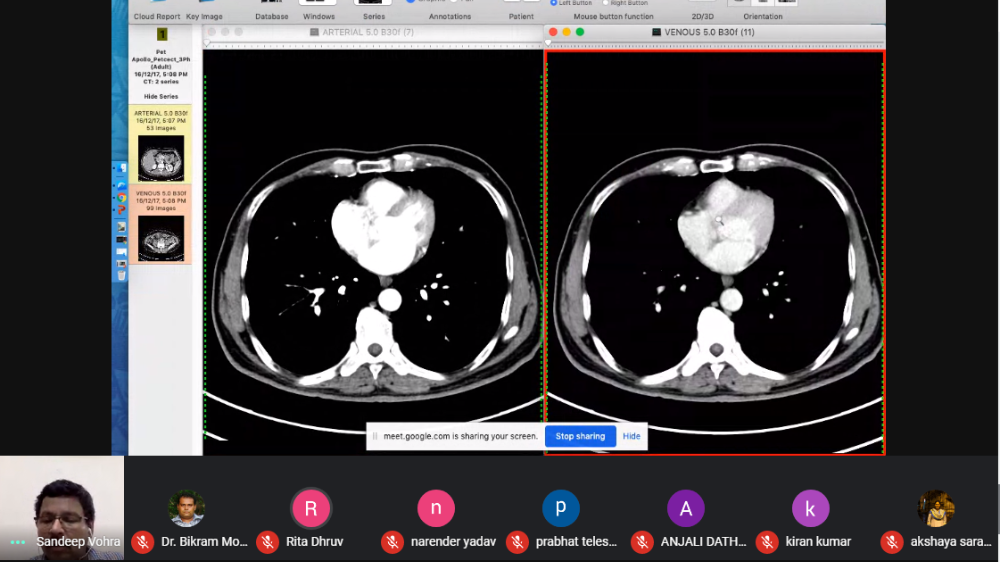Click akshaya's profile photo avatar
This screenshot has height=562, width=1000.
point(936,508)
